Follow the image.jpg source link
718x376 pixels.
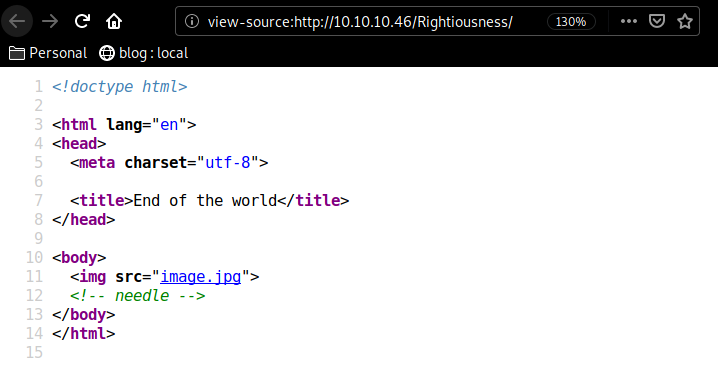click(201, 277)
